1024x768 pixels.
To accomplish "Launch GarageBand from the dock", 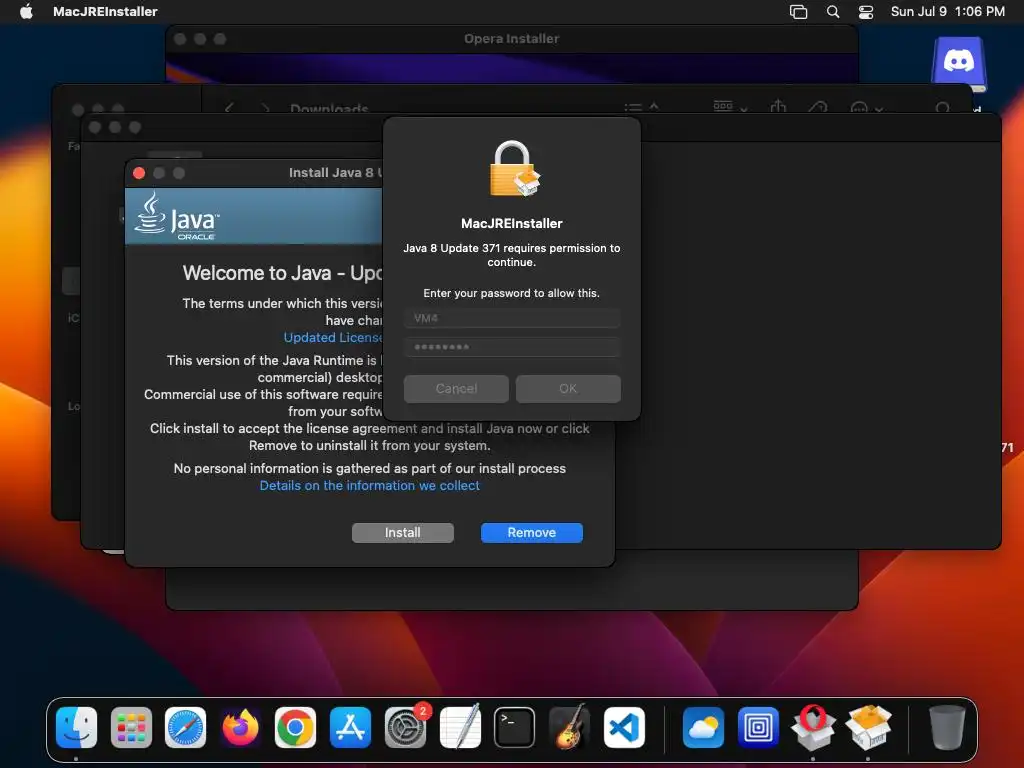I will (x=569, y=727).
